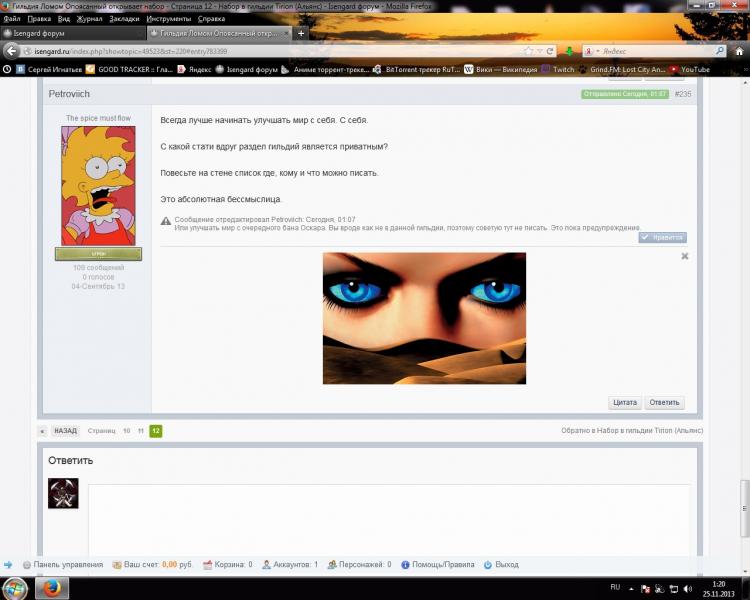Open Яндекс bookmark in toolbar
750x600 pixels.
(x=194, y=69)
